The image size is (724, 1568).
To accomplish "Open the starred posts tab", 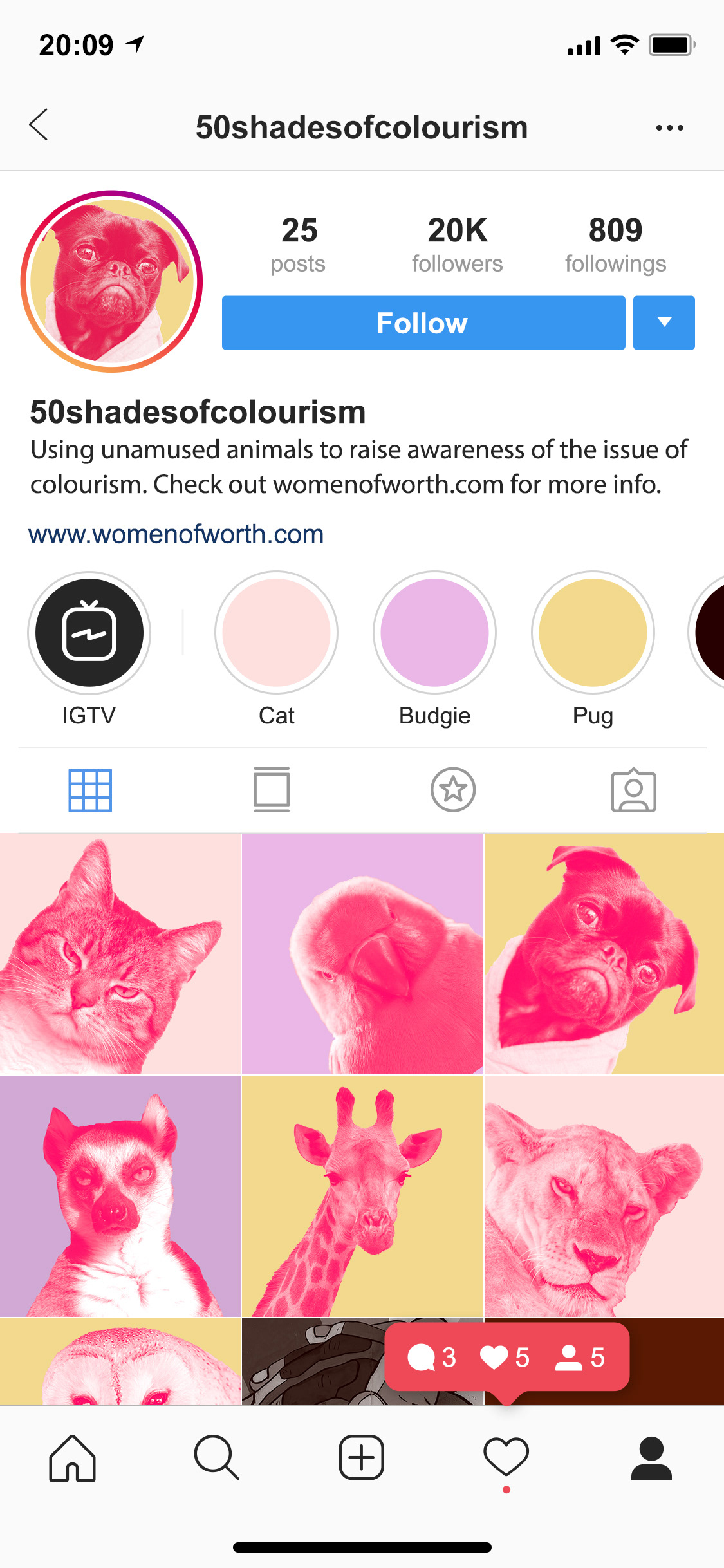I will [453, 790].
